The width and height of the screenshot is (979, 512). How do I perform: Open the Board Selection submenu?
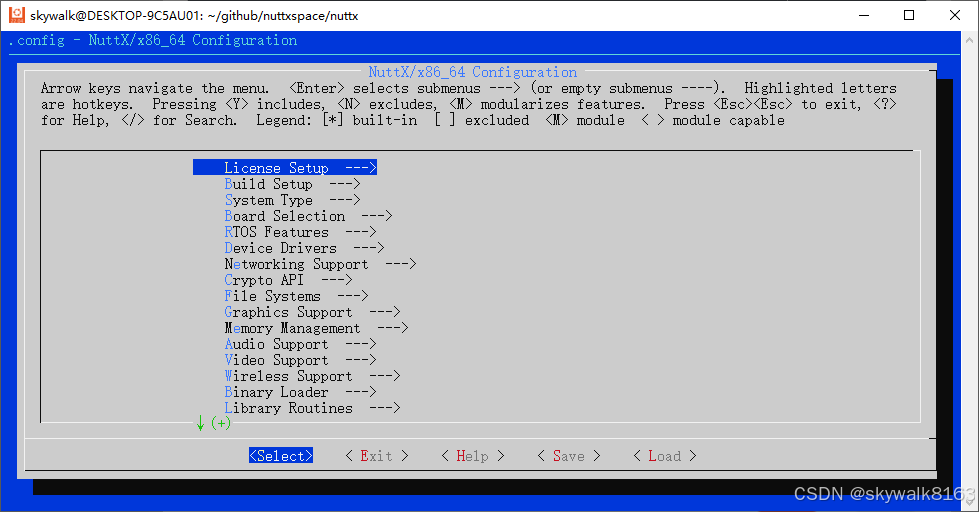click(x=308, y=216)
